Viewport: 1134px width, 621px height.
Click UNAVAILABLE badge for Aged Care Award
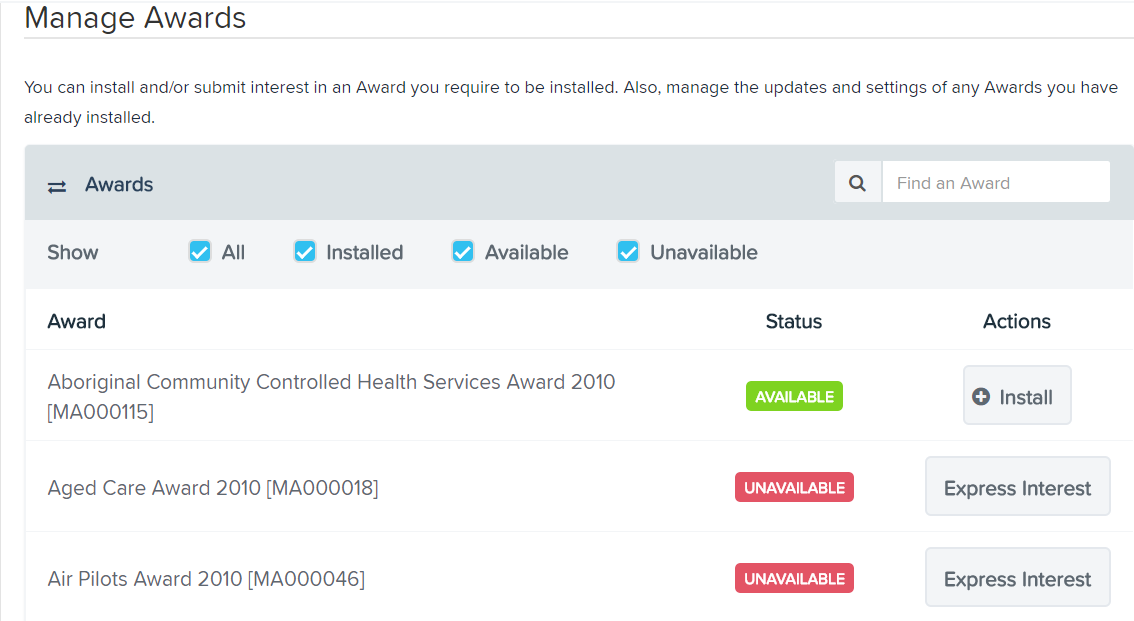[794, 487]
